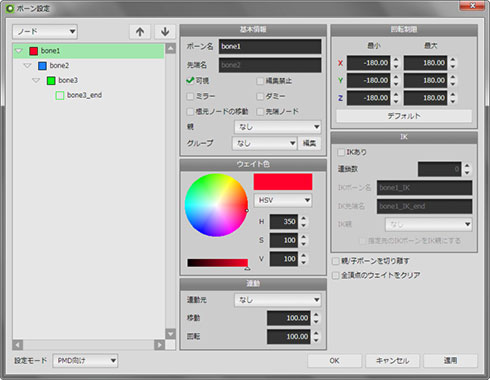Click the X maximum rotation field
The height and width of the screenshot is (380, 490).
pyautogui.click(x=425, y=63)
